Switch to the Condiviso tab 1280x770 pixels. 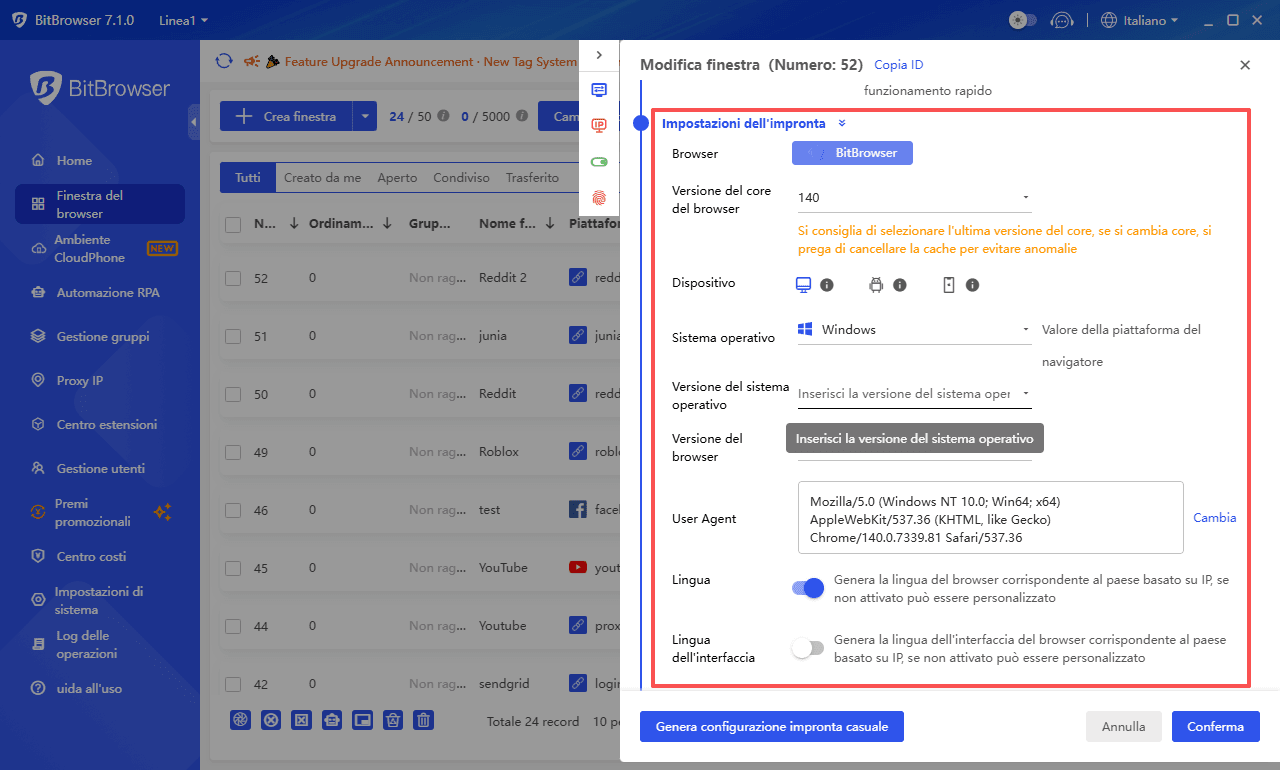[x=461, y=177]
